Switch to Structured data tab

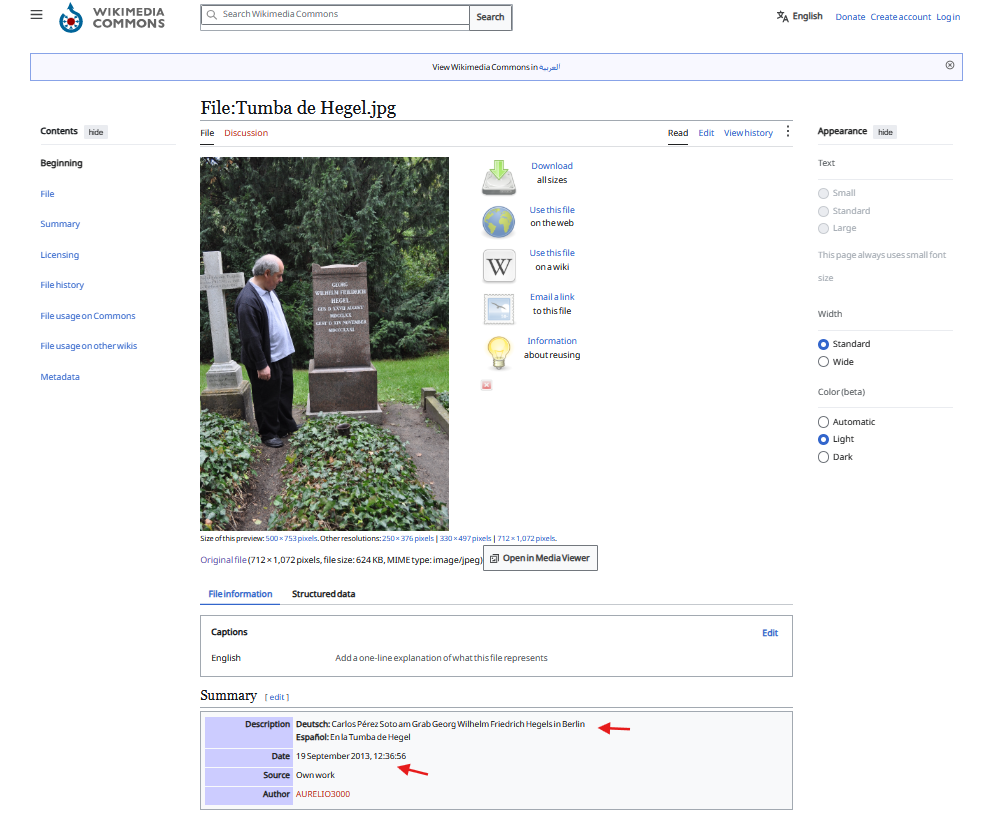pos(324,594)
